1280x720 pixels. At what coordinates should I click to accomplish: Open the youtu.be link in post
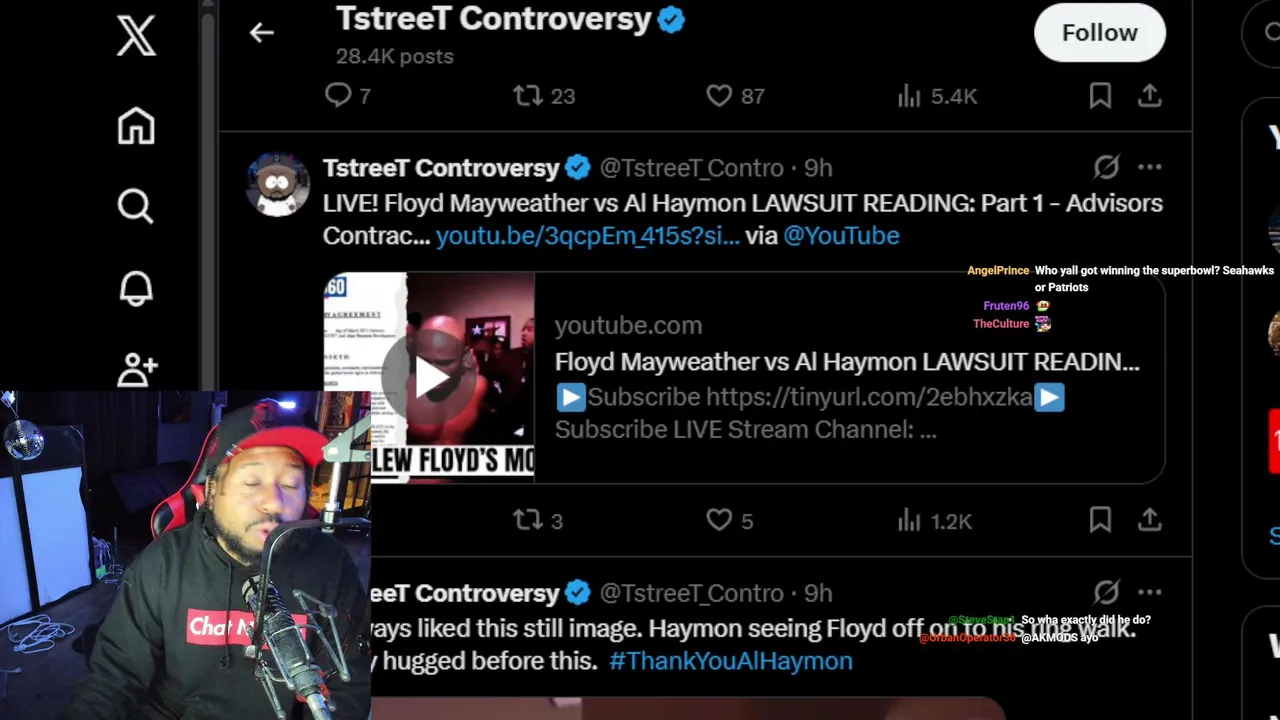pyautogui.click(x=587, y=236)
